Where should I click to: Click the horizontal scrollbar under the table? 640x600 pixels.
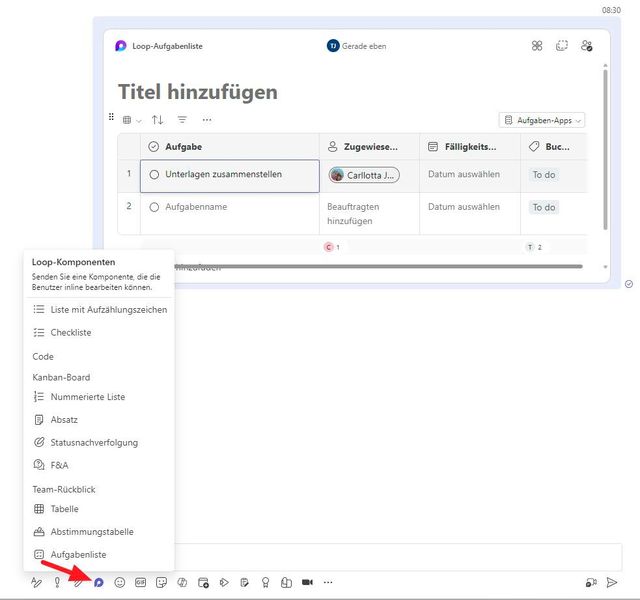(378, 267)
